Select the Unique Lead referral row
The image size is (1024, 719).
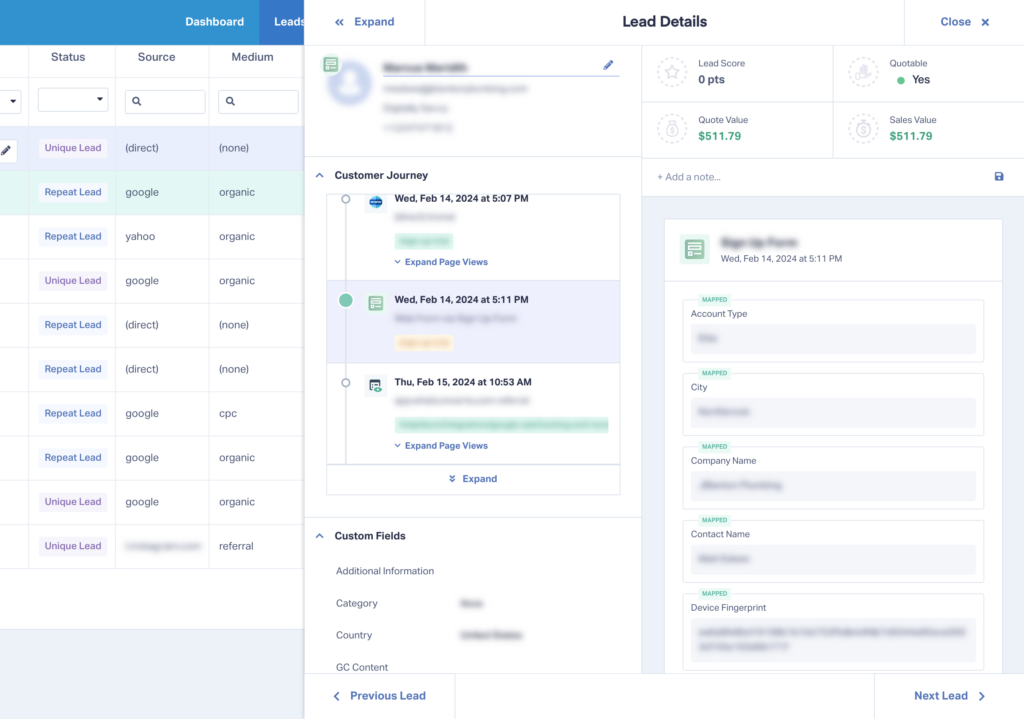click(152, 546)
